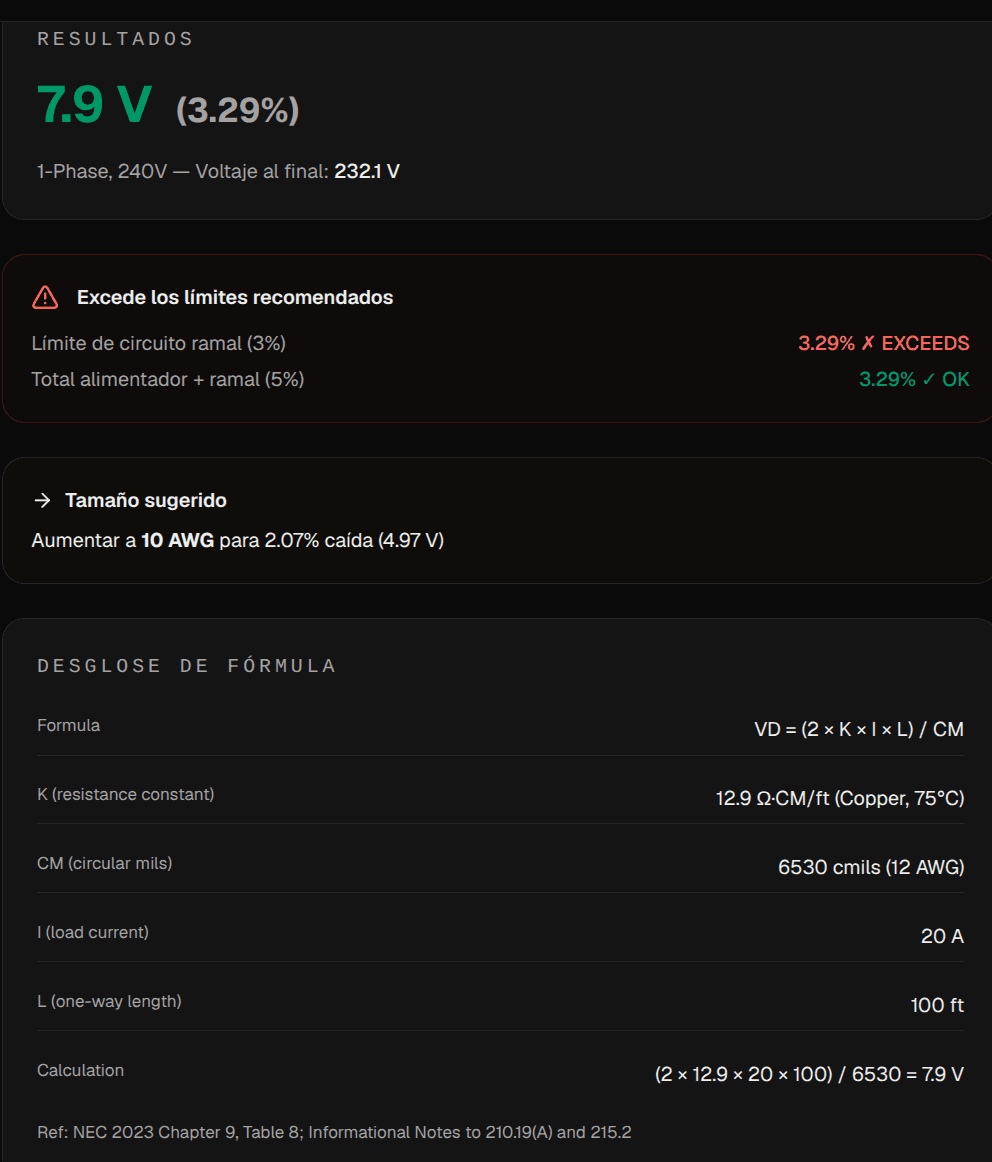Image resolution: width=992 pixels, height=1162 pixels.
Task: Click the 12.9 Ω·CM/ft (Copper, 75°C) value
Action: (x=839, y=798)
